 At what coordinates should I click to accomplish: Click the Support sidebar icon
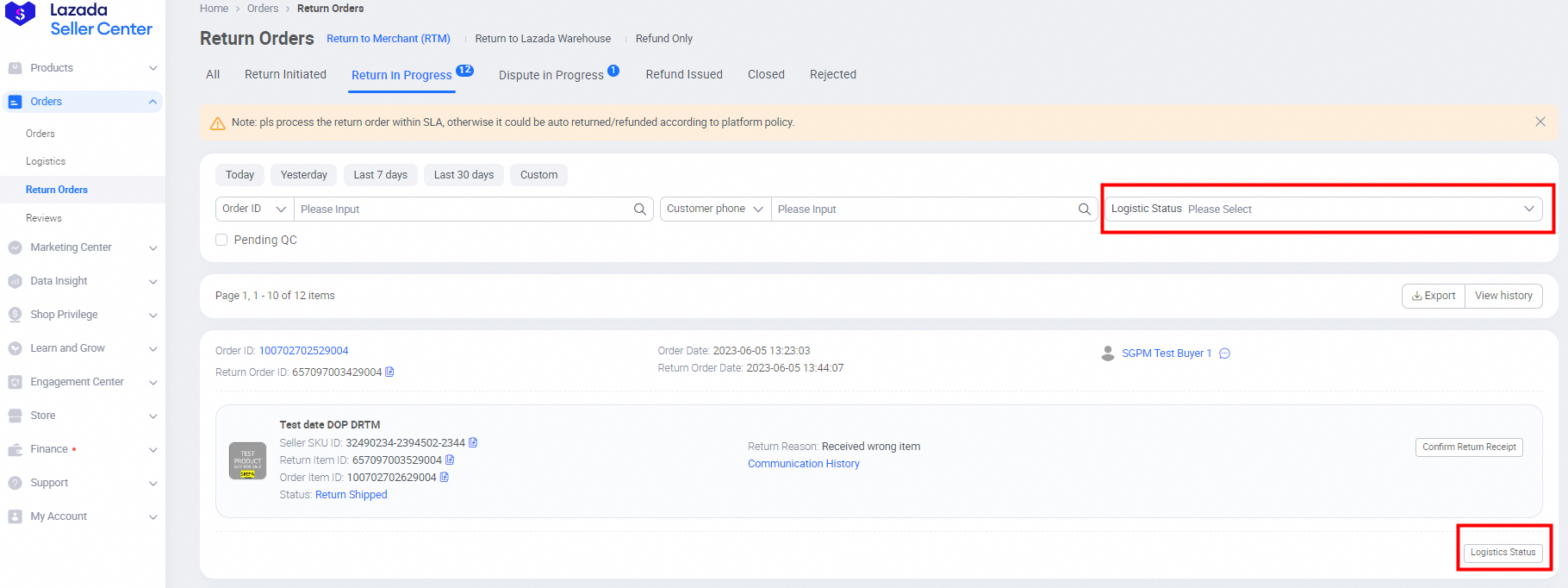pos(15,483)
